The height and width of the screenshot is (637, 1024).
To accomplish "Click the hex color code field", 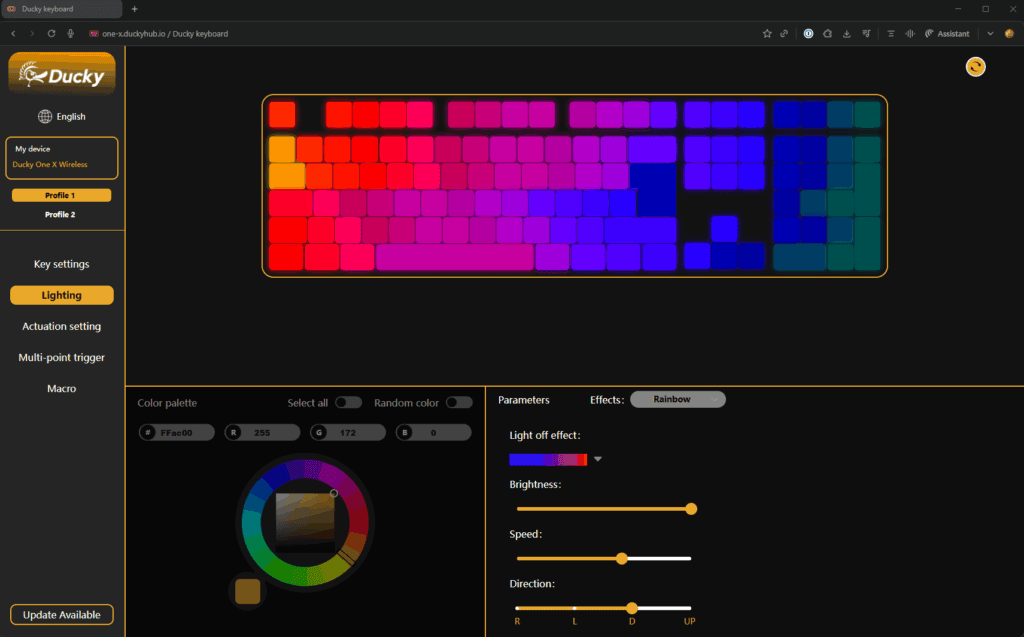I will pyautogui.click(x=176, y=432).
